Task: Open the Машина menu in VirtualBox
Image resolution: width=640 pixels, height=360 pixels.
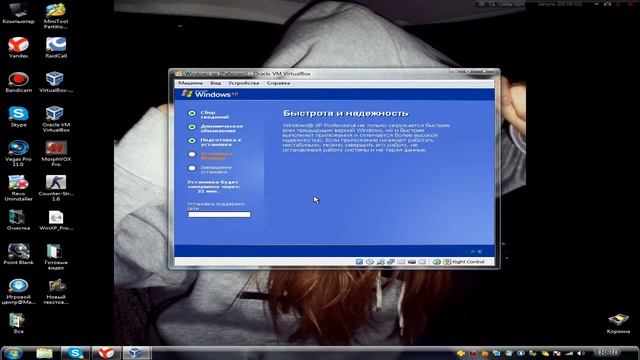Action: [x=190, y=83]
